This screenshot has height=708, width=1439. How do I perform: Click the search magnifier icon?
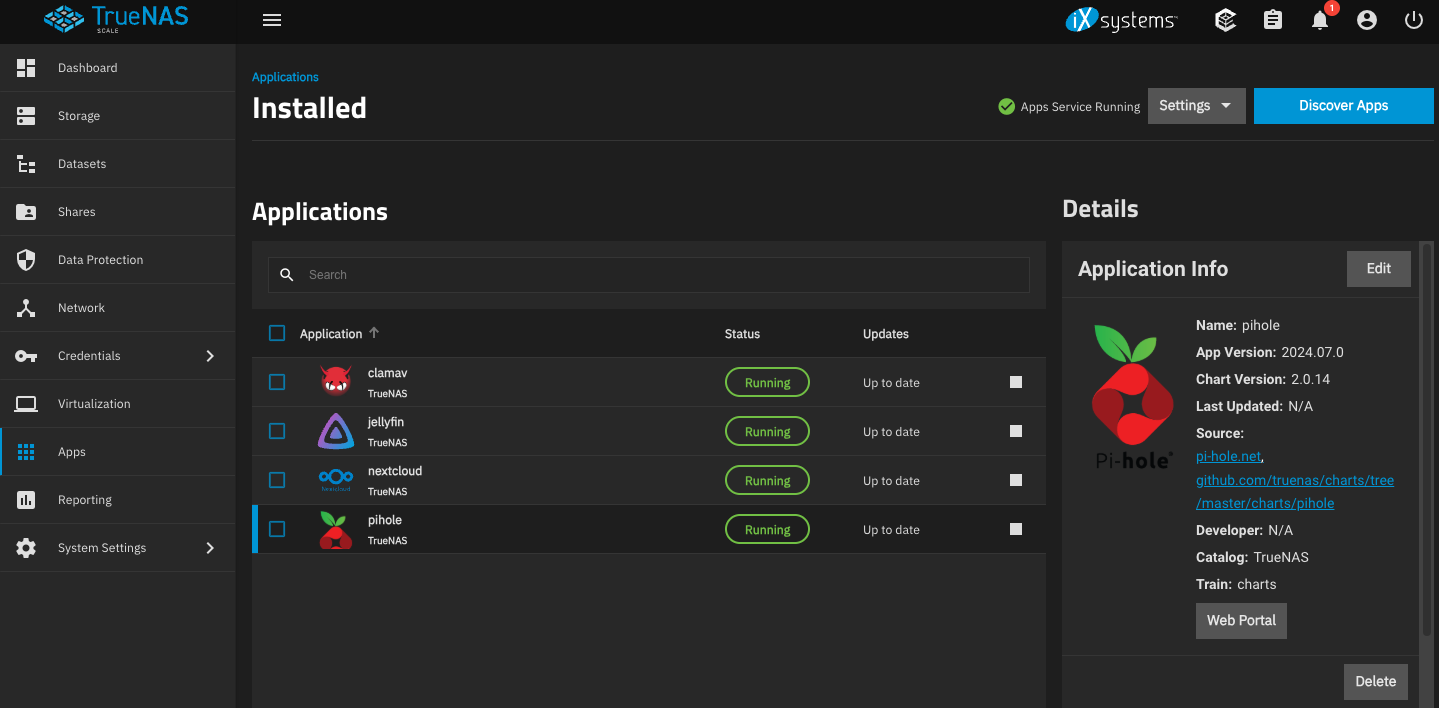click(x=287, y=275)
